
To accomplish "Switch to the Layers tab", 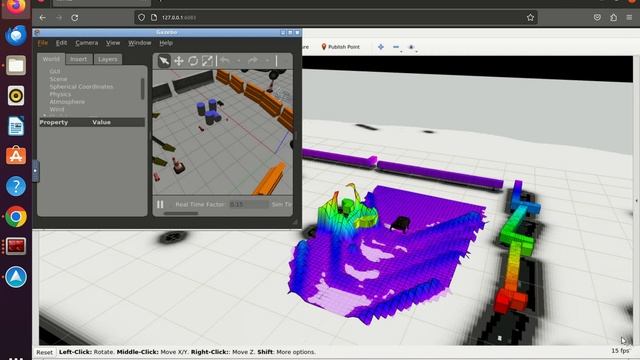I will point(108,59).
